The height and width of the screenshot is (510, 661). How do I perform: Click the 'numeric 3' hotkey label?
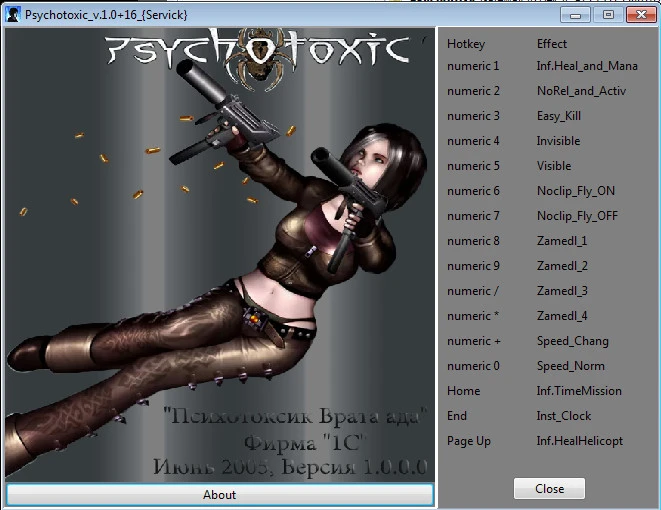tap(473, 116)
